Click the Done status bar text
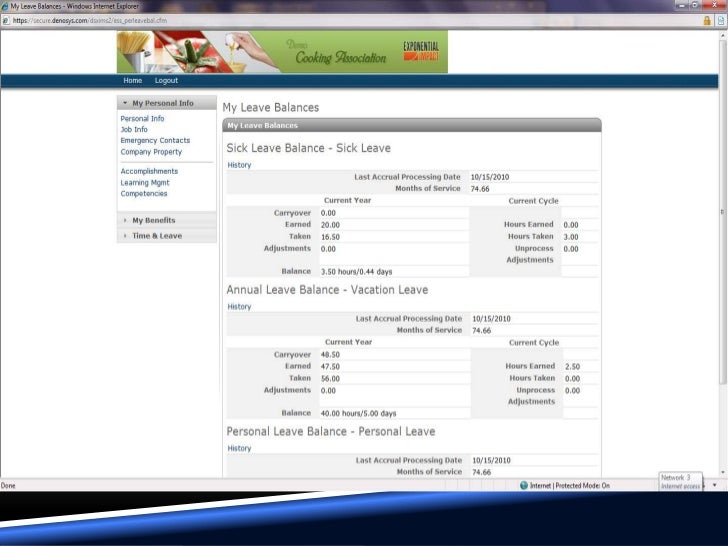The image size is (728, 546). click(8, 486)
